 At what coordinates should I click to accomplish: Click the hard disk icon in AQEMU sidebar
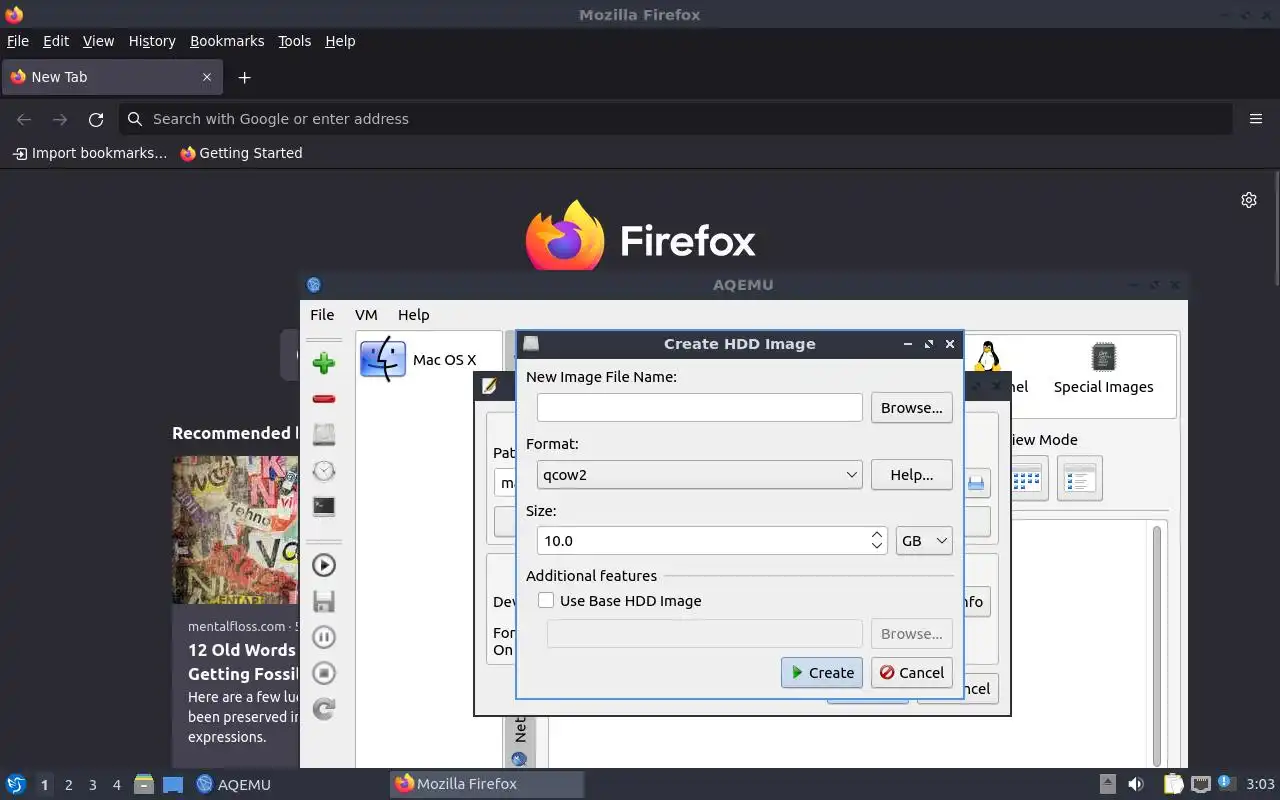[323, 435]
